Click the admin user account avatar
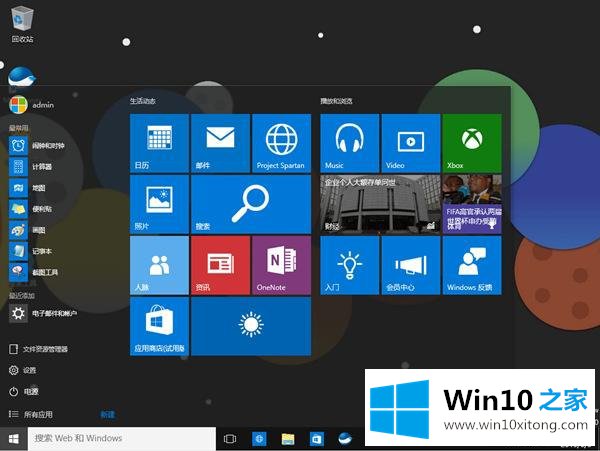Viewport: 600px width, 451px height. (18, 105)
